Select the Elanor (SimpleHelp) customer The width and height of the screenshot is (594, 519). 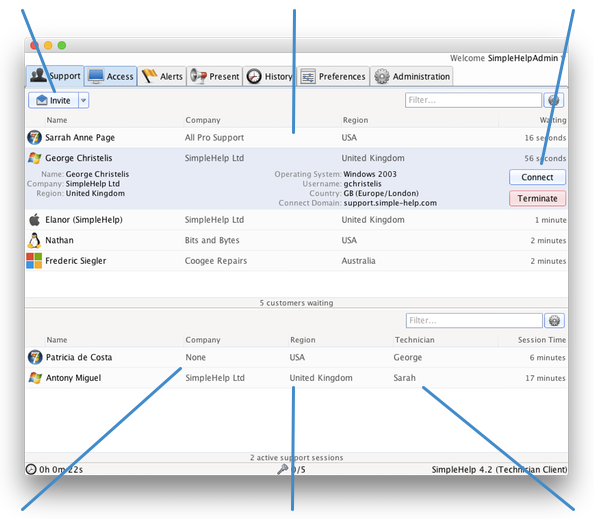coord(297,220)
